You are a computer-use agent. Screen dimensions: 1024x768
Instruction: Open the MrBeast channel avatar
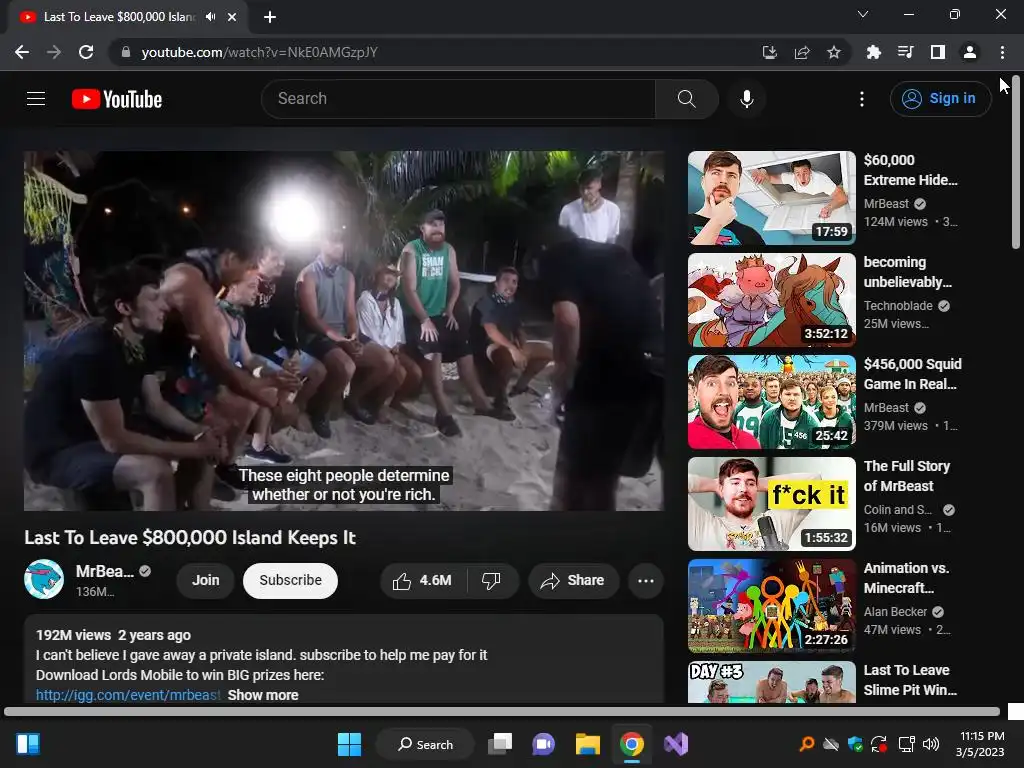pyautogui.click(x=44, y=579)
